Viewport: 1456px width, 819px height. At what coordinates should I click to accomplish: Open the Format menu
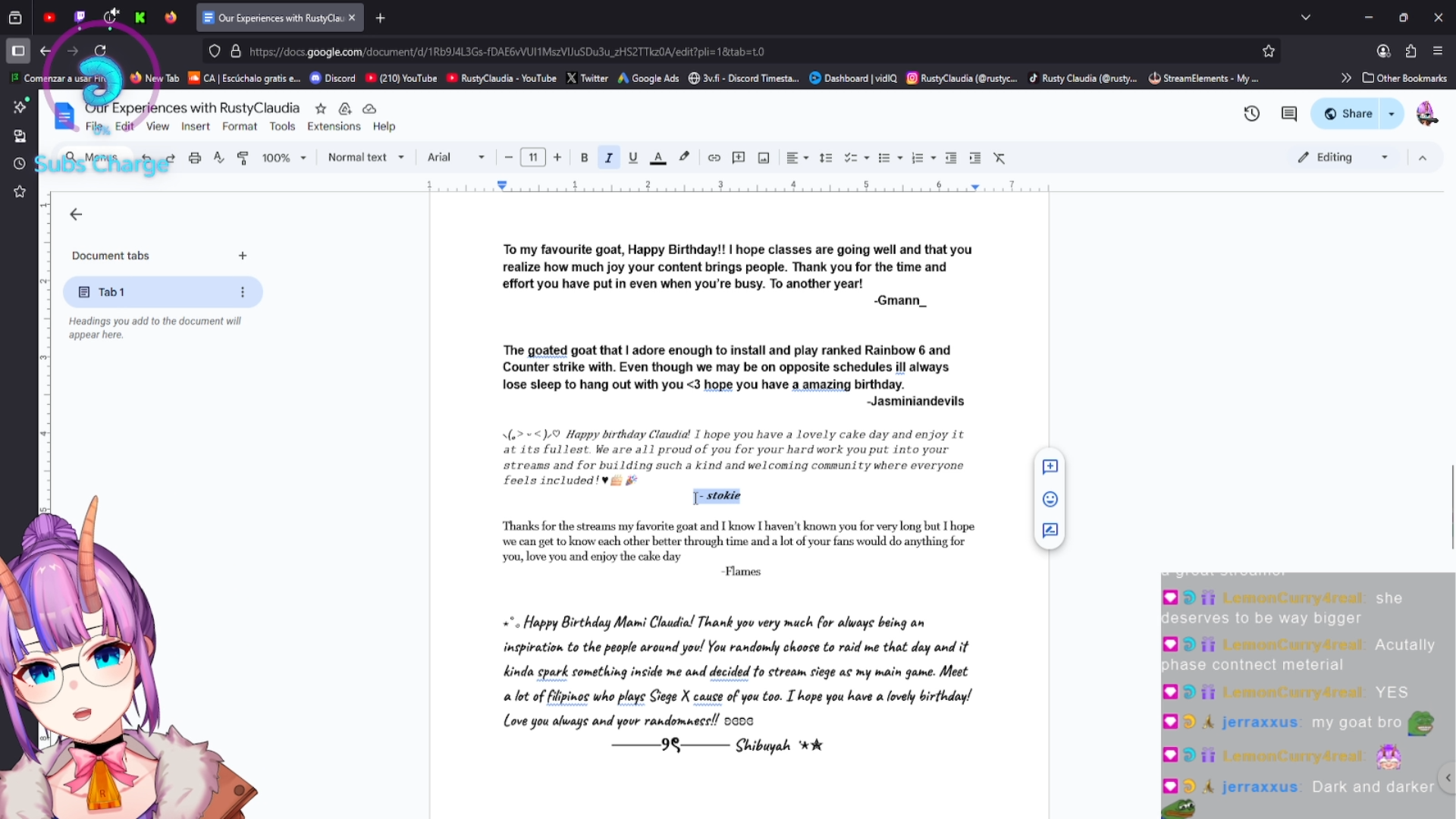click(240, 127)
